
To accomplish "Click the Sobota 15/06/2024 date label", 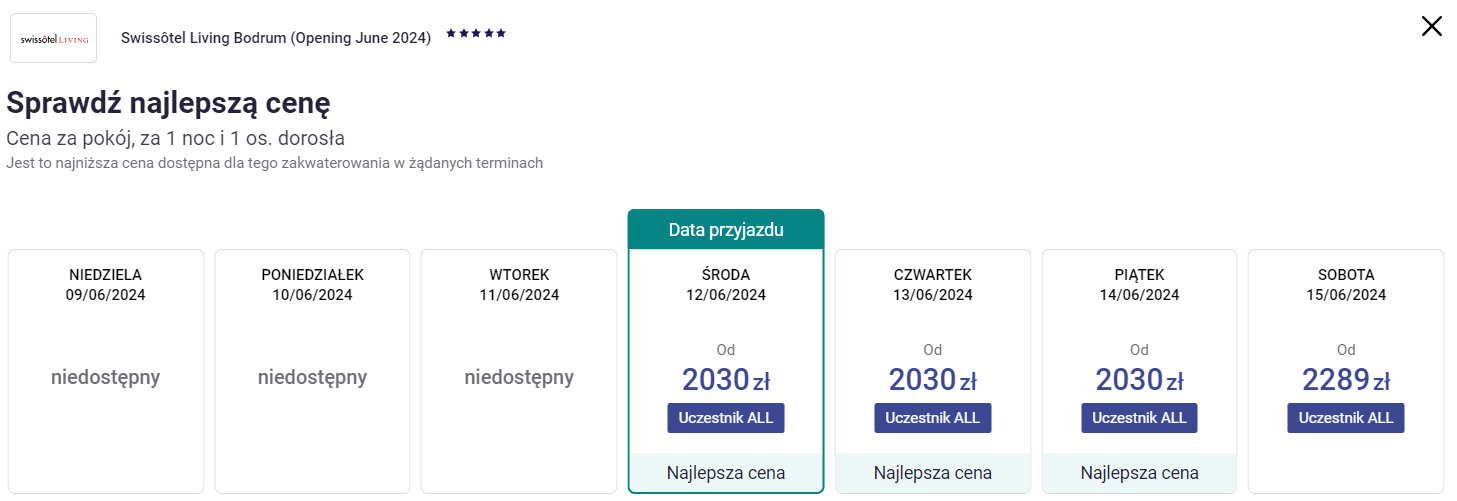I will 1346,285.
